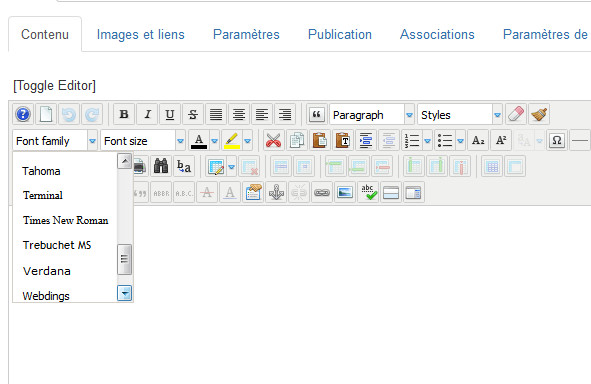
Task: Click the scissors cut icon
Action: 273,141
